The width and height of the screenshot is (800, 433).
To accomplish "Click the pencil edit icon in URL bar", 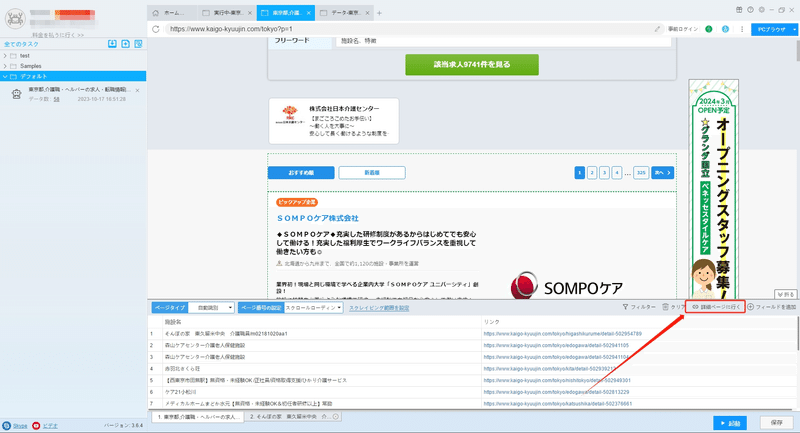I will [657, 29].
